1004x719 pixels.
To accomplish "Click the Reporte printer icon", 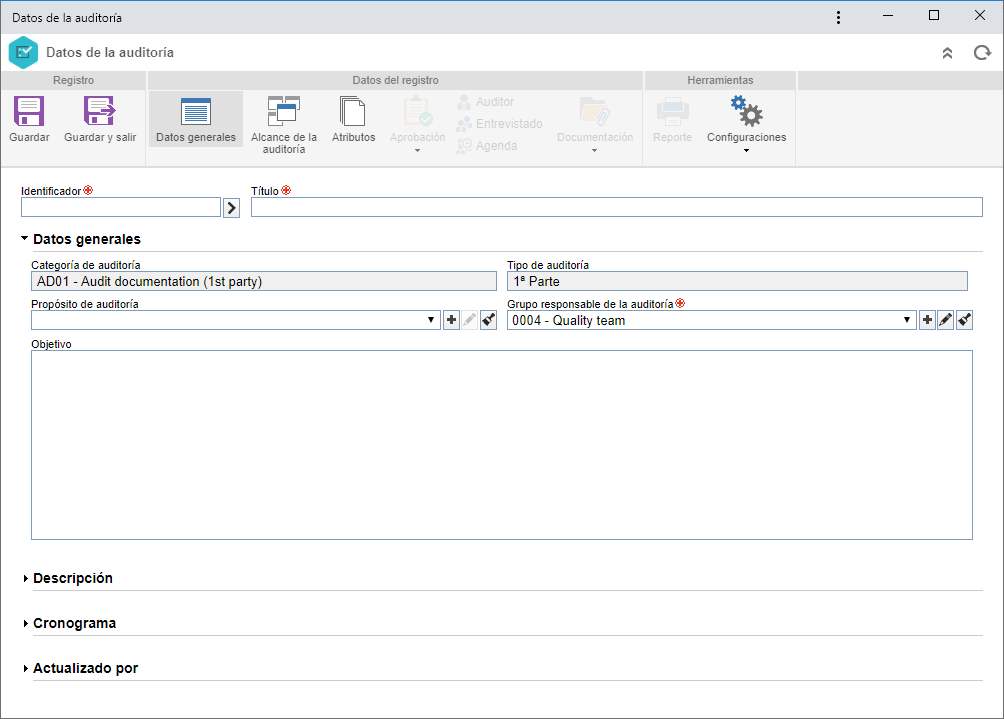I will [672, 112].
